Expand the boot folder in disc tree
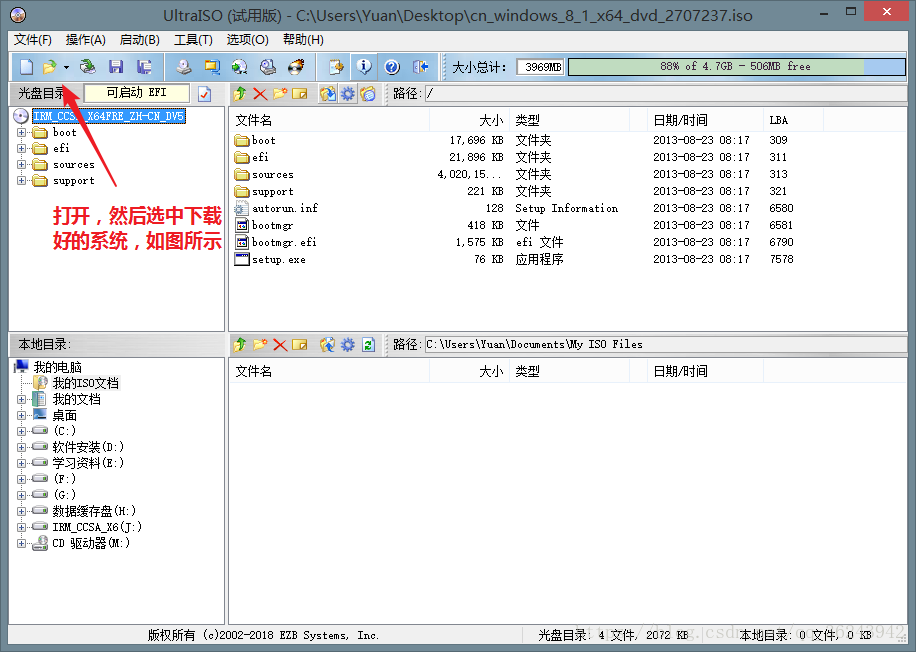 [x=22, y=132]
